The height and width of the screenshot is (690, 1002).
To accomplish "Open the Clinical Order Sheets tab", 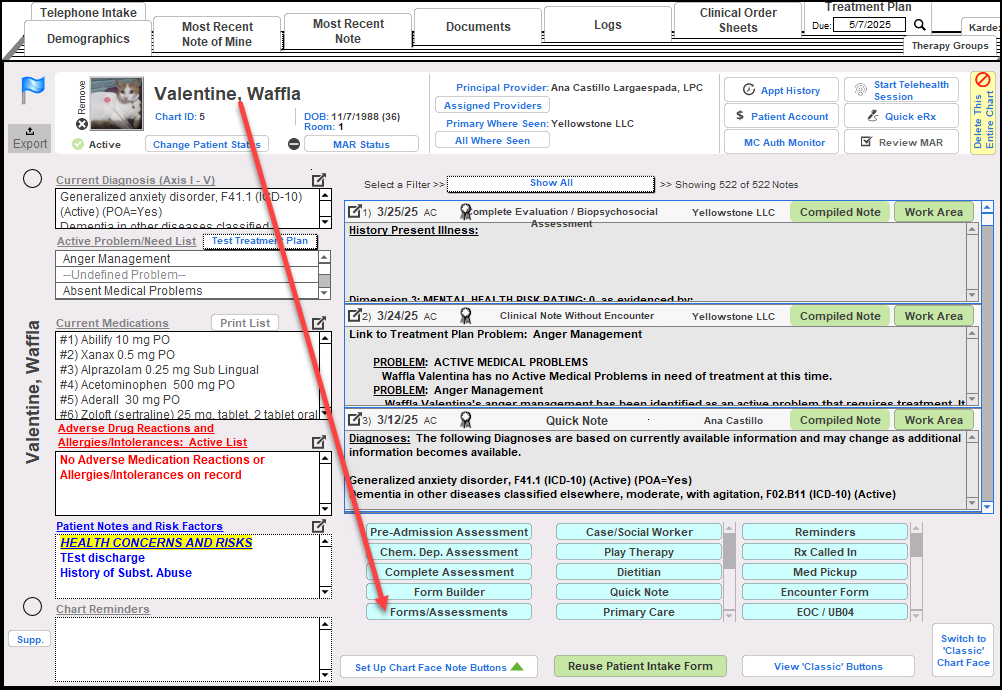I will click(738, 21).
